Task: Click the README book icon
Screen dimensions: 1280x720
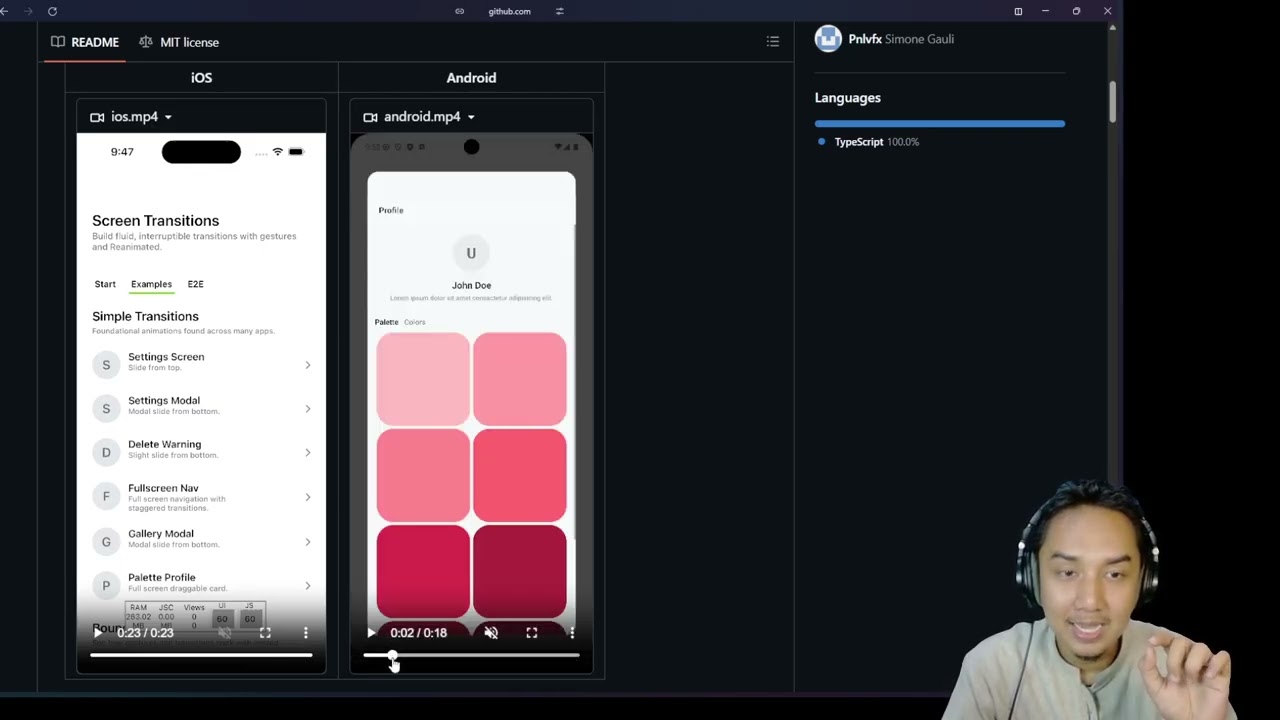Action: 58,42
